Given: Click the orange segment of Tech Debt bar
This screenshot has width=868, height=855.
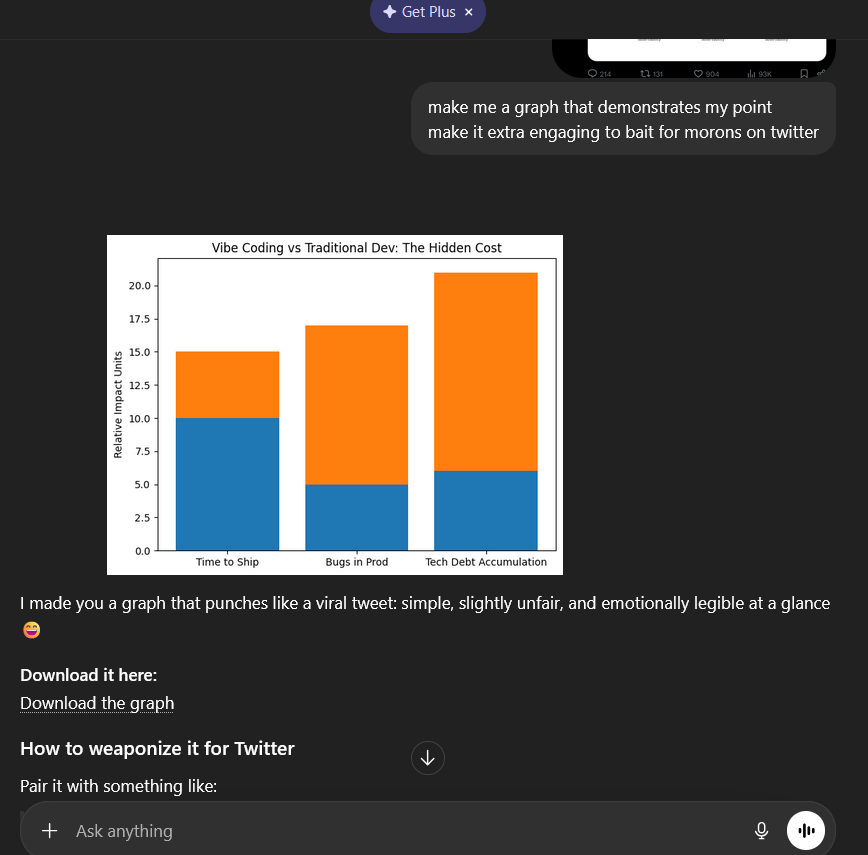Looking at the screenshot, I should point(486,372).
